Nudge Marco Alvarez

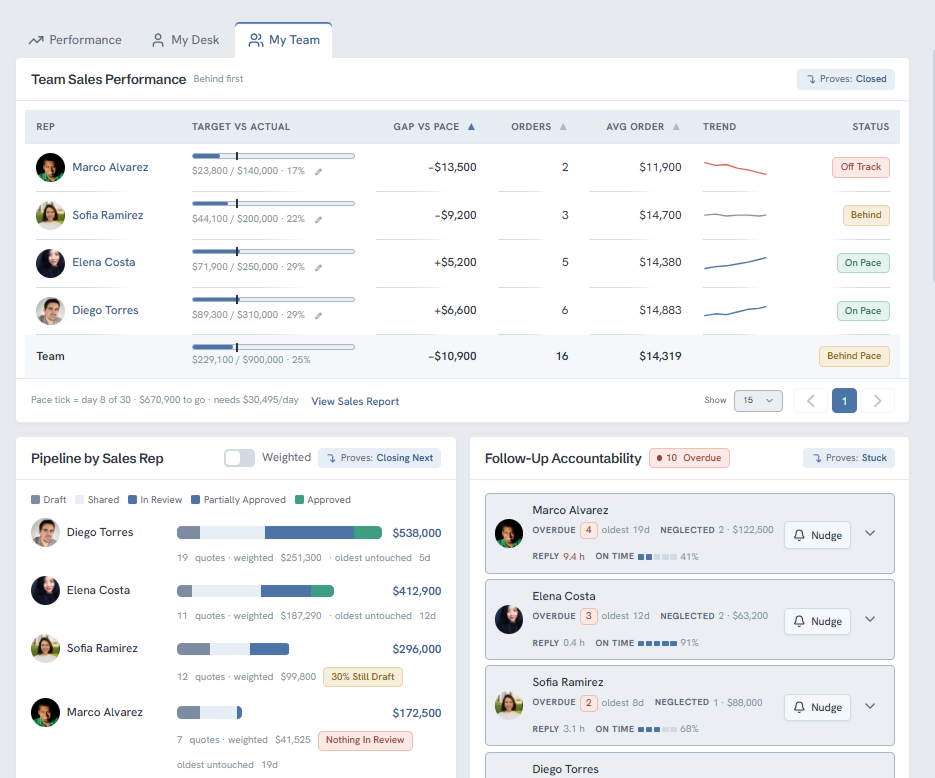817,535
